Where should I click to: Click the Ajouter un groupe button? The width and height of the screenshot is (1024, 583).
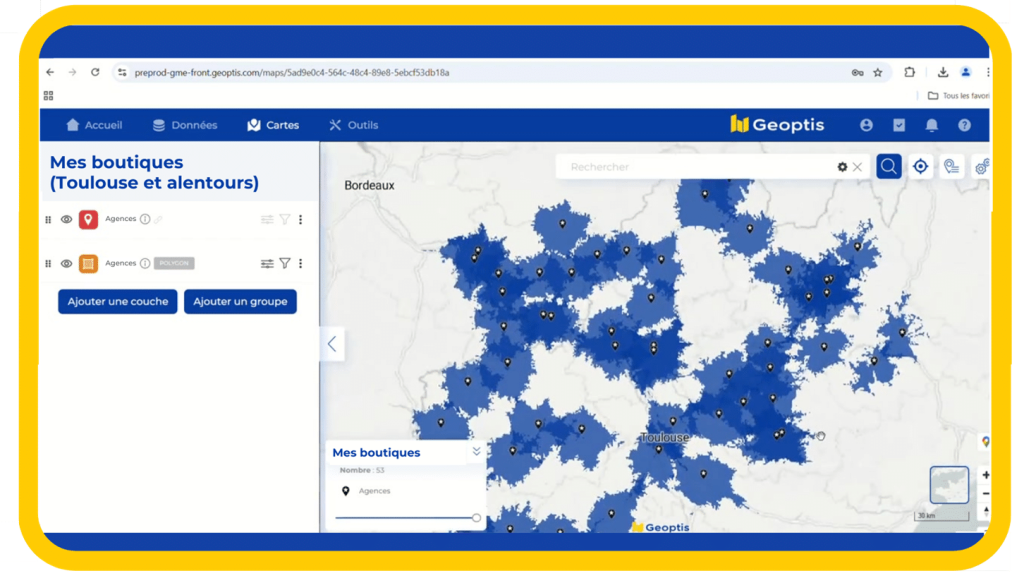coord(240,301)
